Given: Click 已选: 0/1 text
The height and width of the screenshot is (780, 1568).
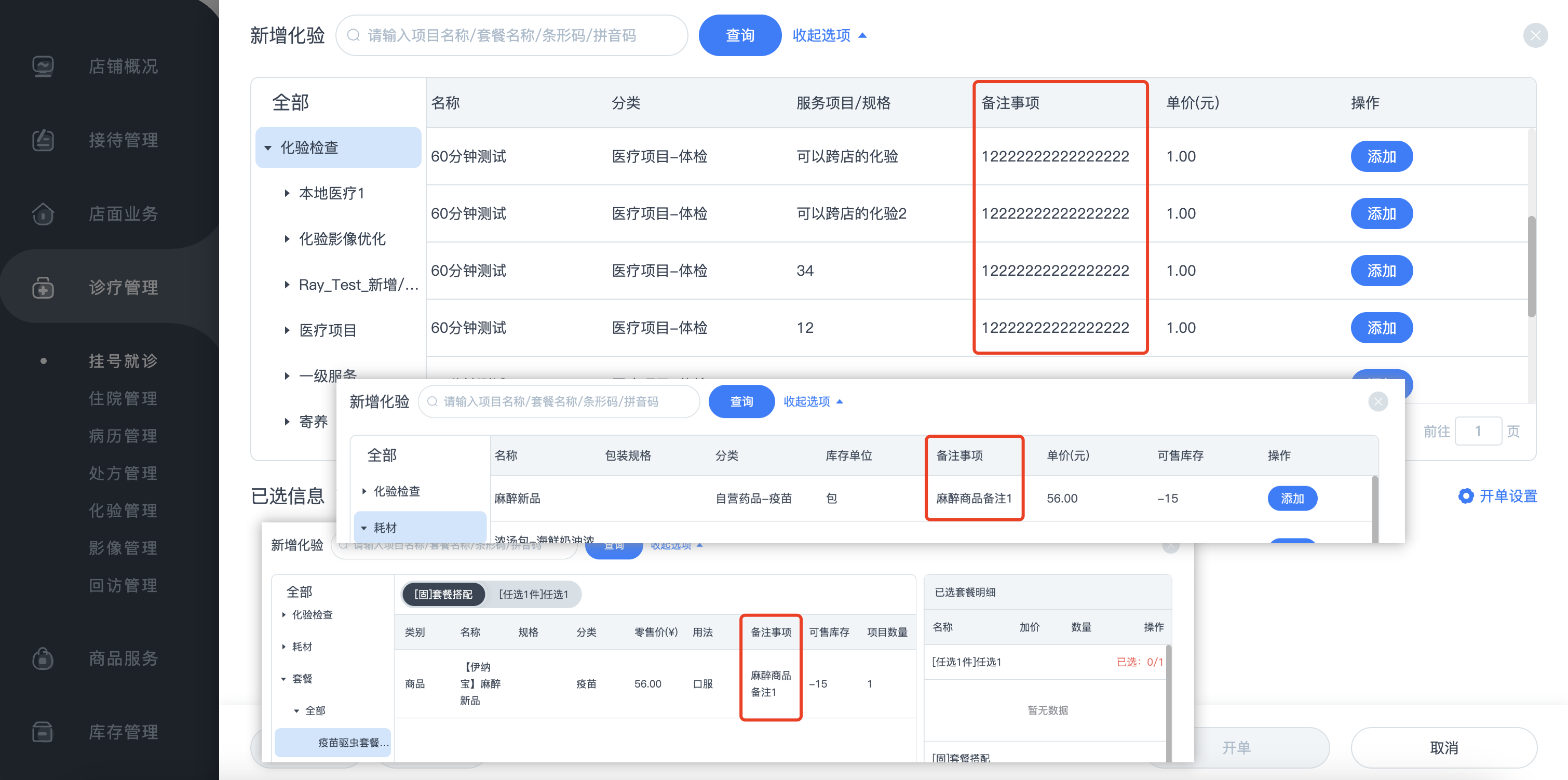Looking at the screenshot, I should coord(1140,662).
